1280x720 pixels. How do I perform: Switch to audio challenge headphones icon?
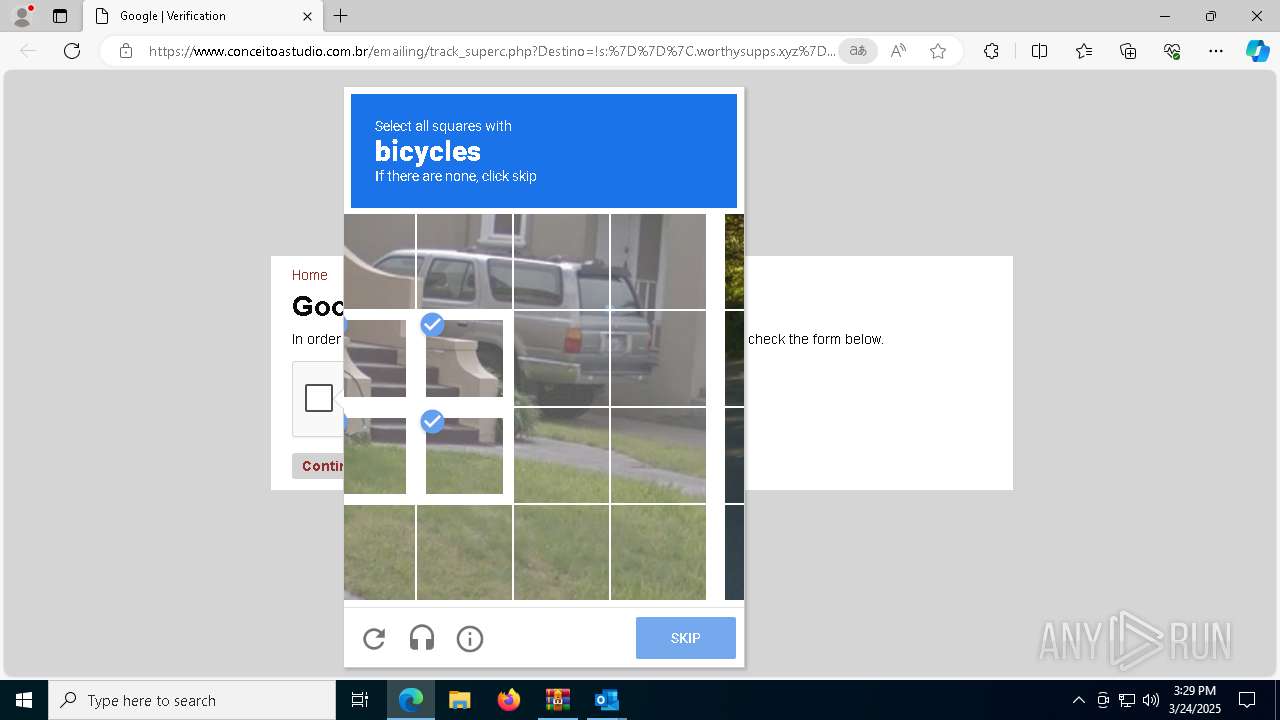(422, 639)
